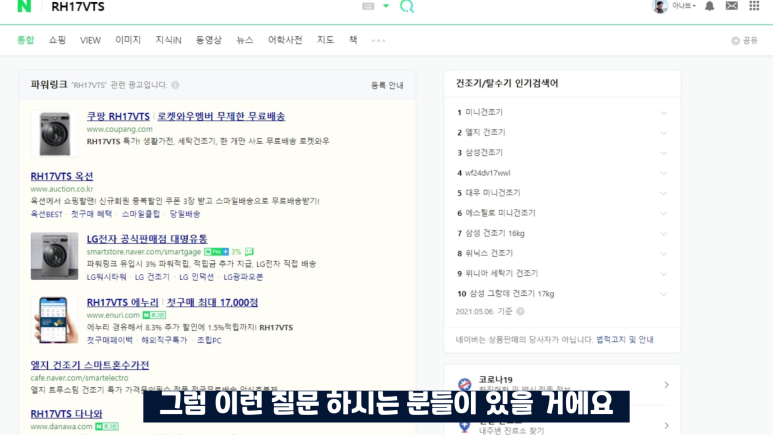This screenshot has height=435, width=773.
Task: Expand the 삼성 건조기 16kg row chevron
Action: (x=664, y=234)
